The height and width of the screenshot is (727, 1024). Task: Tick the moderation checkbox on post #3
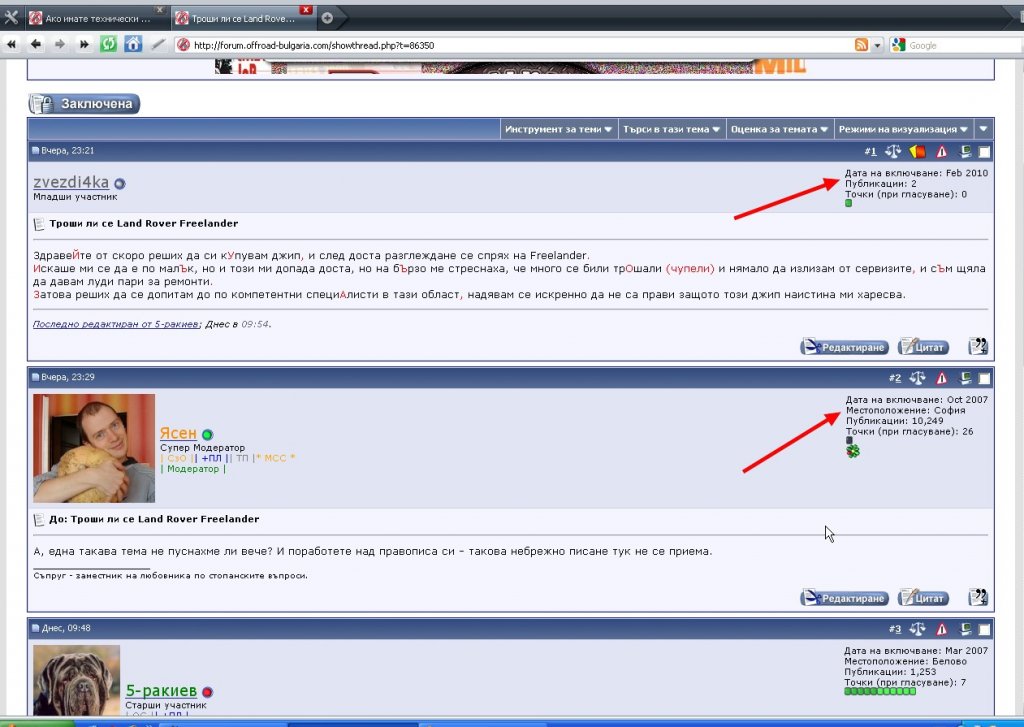click(x=984, y=630)
